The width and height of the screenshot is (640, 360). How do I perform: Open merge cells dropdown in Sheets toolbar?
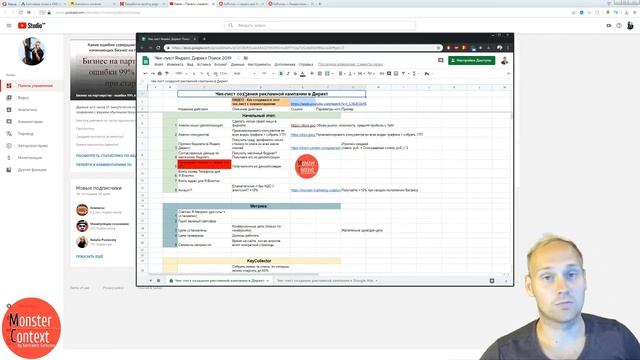click(x=328, y=73)
